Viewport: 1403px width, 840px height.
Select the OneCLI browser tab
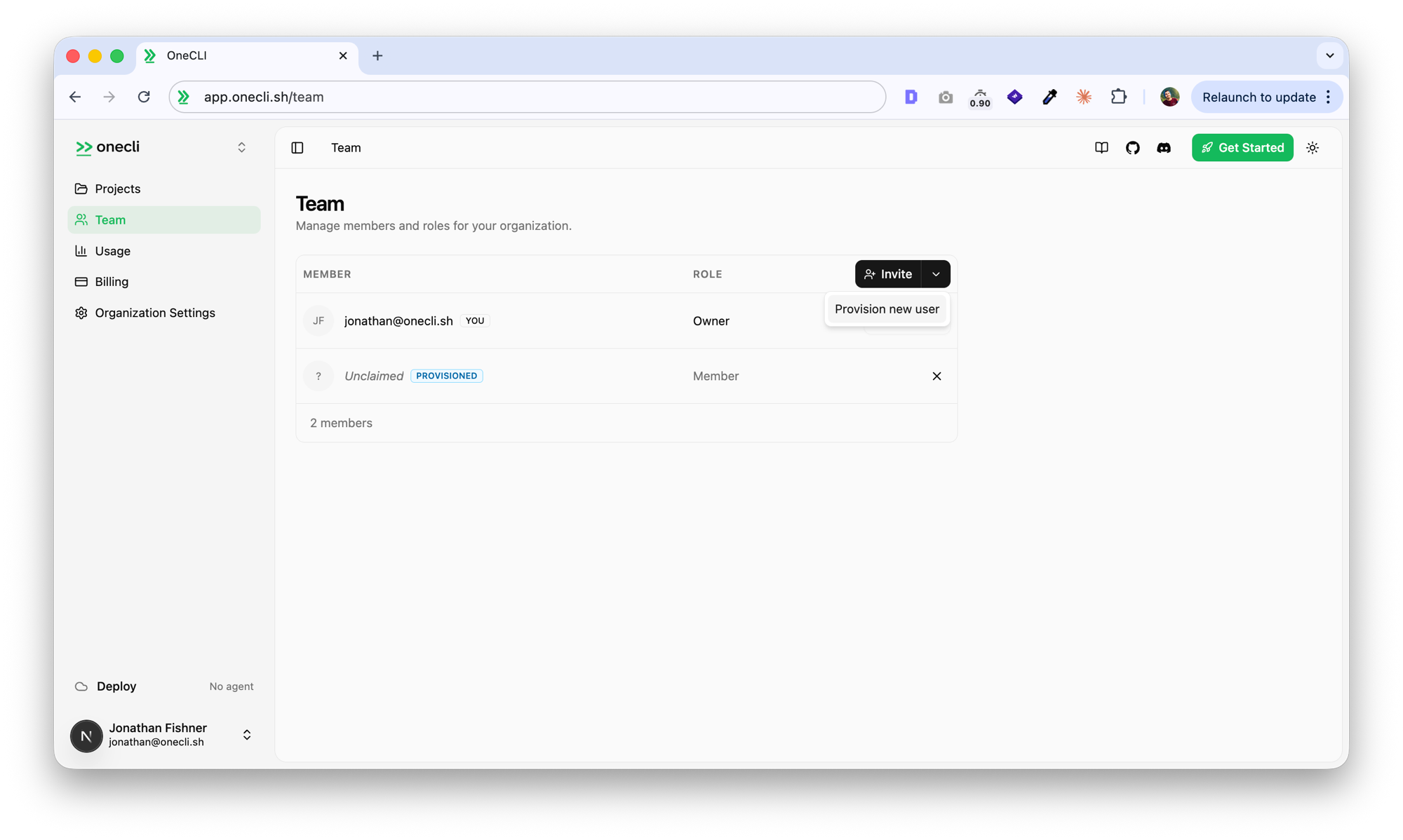[x=248, y=56]
